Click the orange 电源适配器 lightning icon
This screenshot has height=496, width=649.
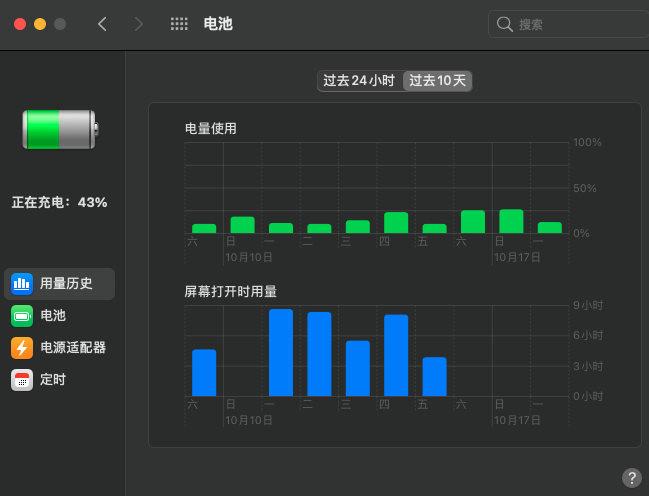(x=22, y=348)
